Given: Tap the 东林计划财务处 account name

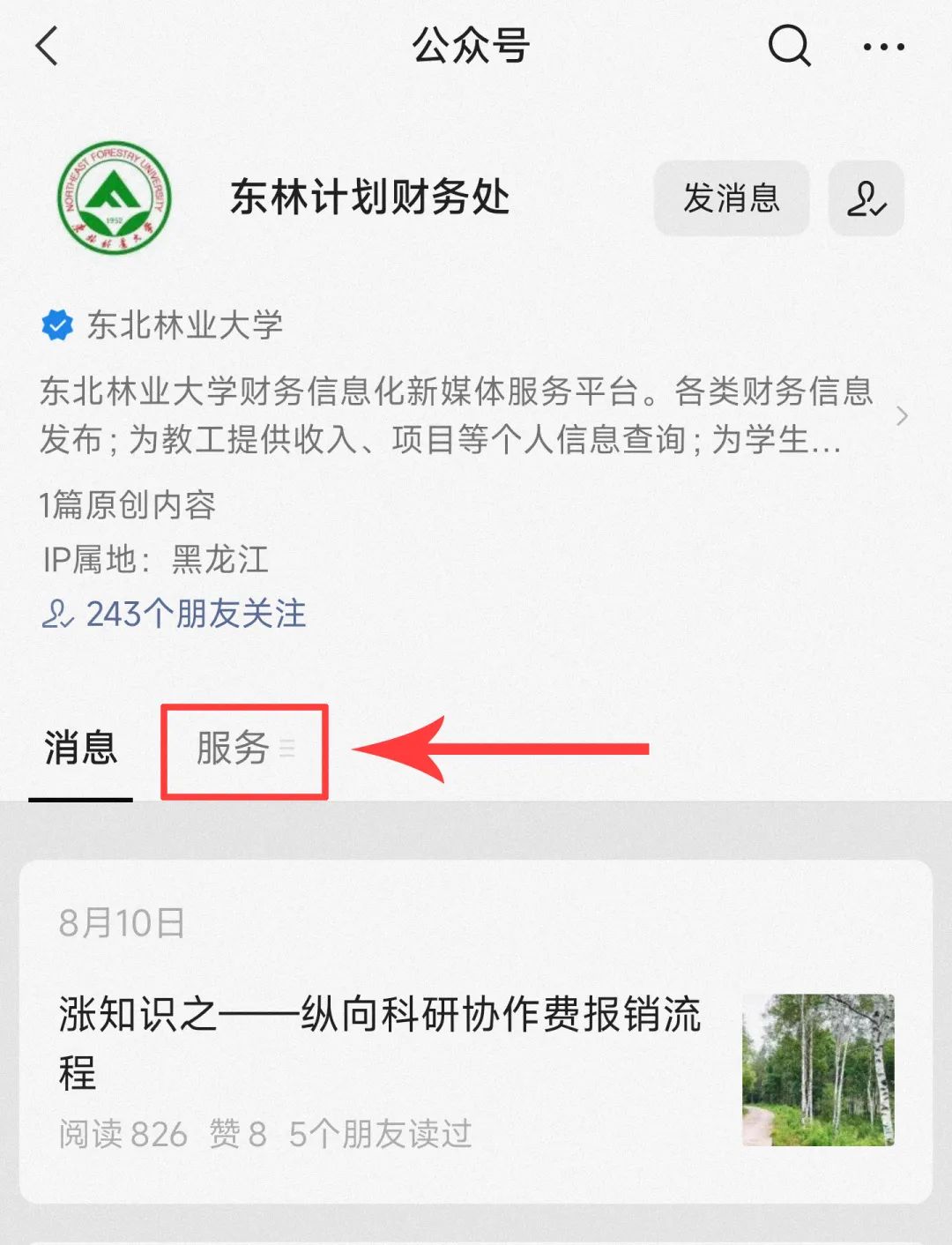Looking at the screenshot, I should [370, 197].
